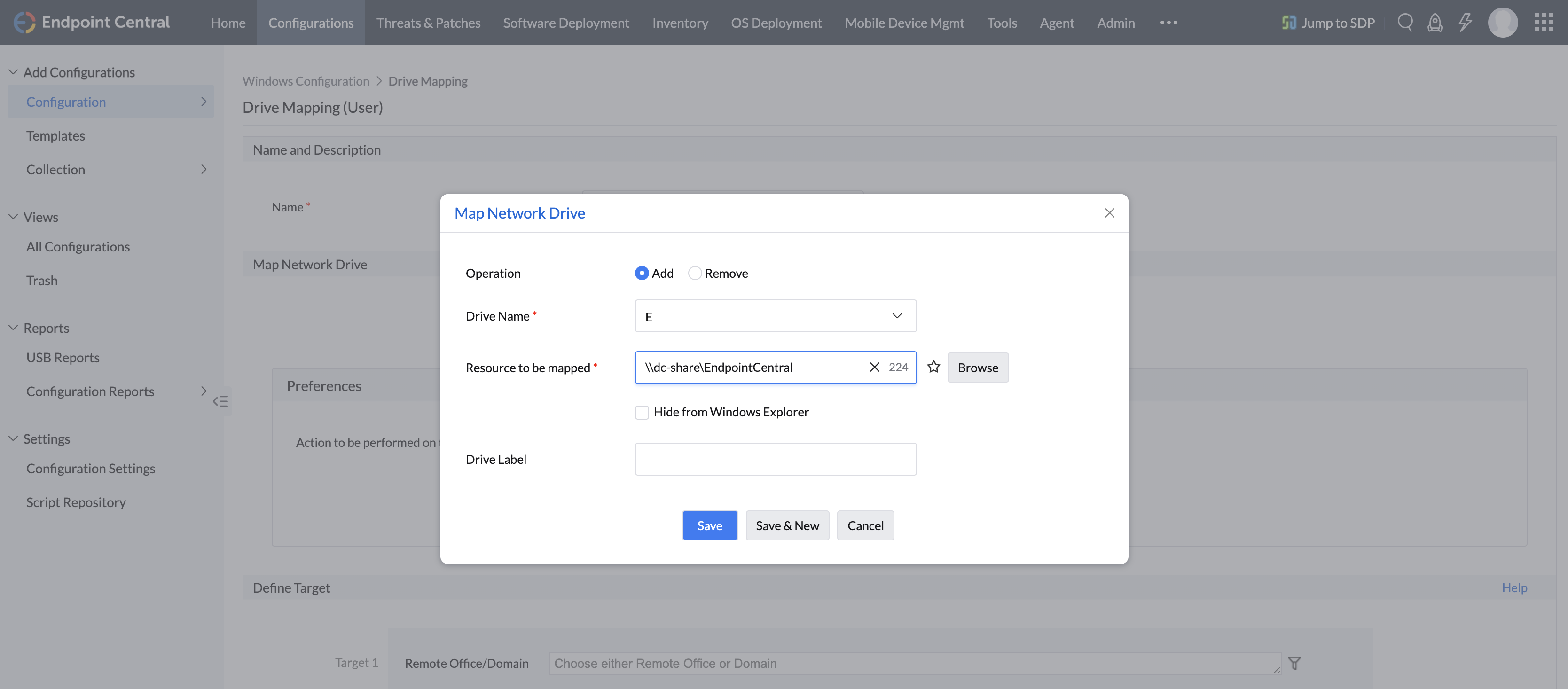1568x689 pixels.
Task: Select the Add operation radio button
Action: click(642, 273)
